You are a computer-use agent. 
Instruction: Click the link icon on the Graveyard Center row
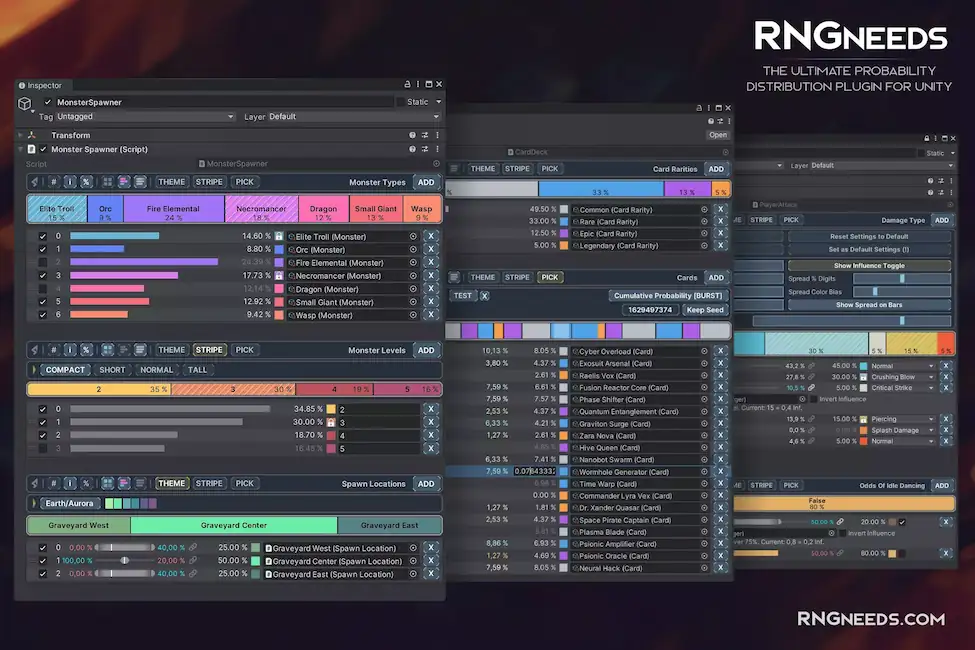coord(193,561)
